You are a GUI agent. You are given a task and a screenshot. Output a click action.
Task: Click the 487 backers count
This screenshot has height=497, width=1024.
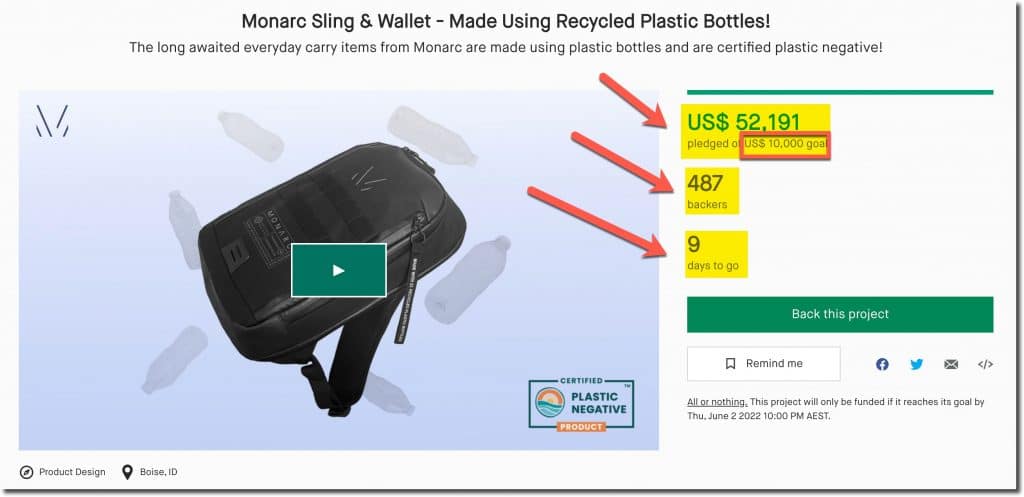pyautogui.click(x=706, y=183)
